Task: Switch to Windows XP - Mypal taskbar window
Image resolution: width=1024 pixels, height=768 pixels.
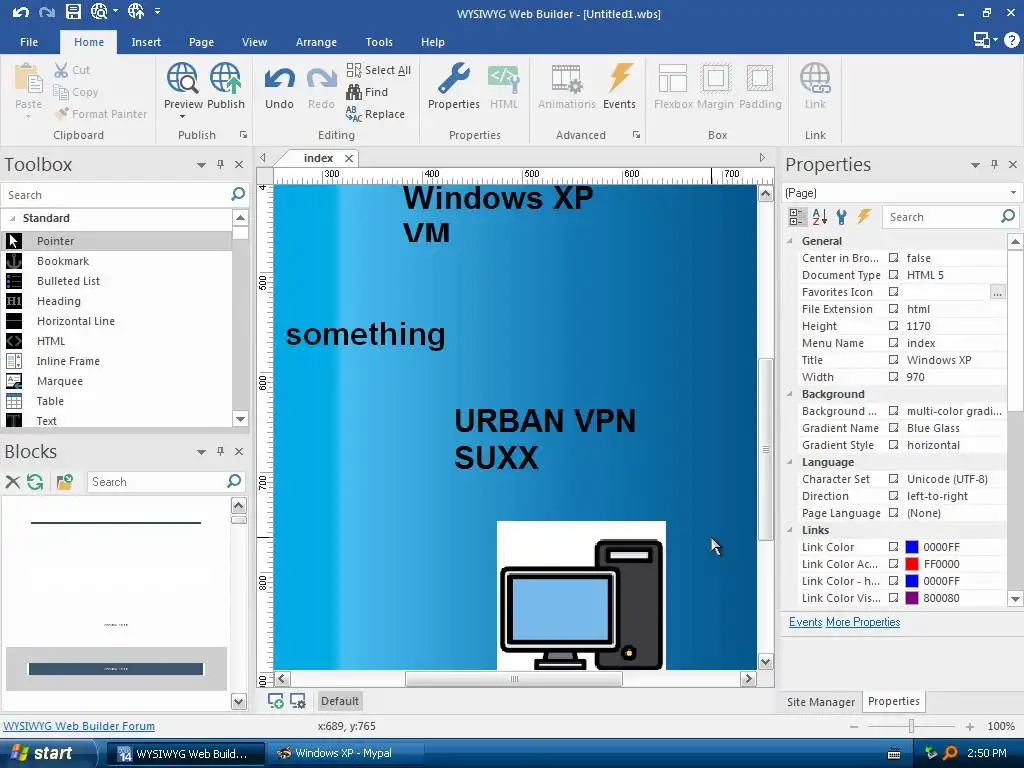Action: pos(344,753)
